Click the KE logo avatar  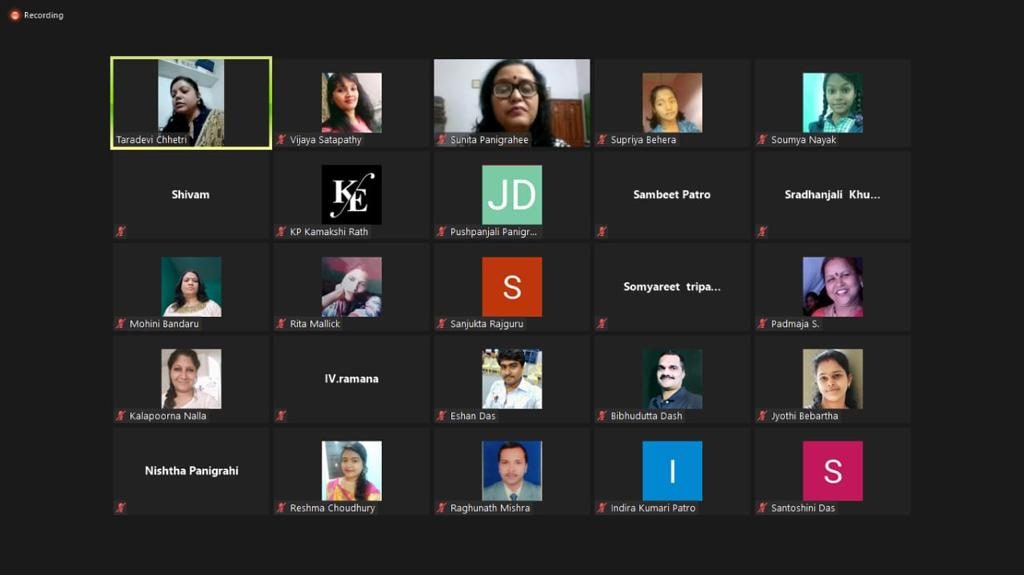[351, 194]
